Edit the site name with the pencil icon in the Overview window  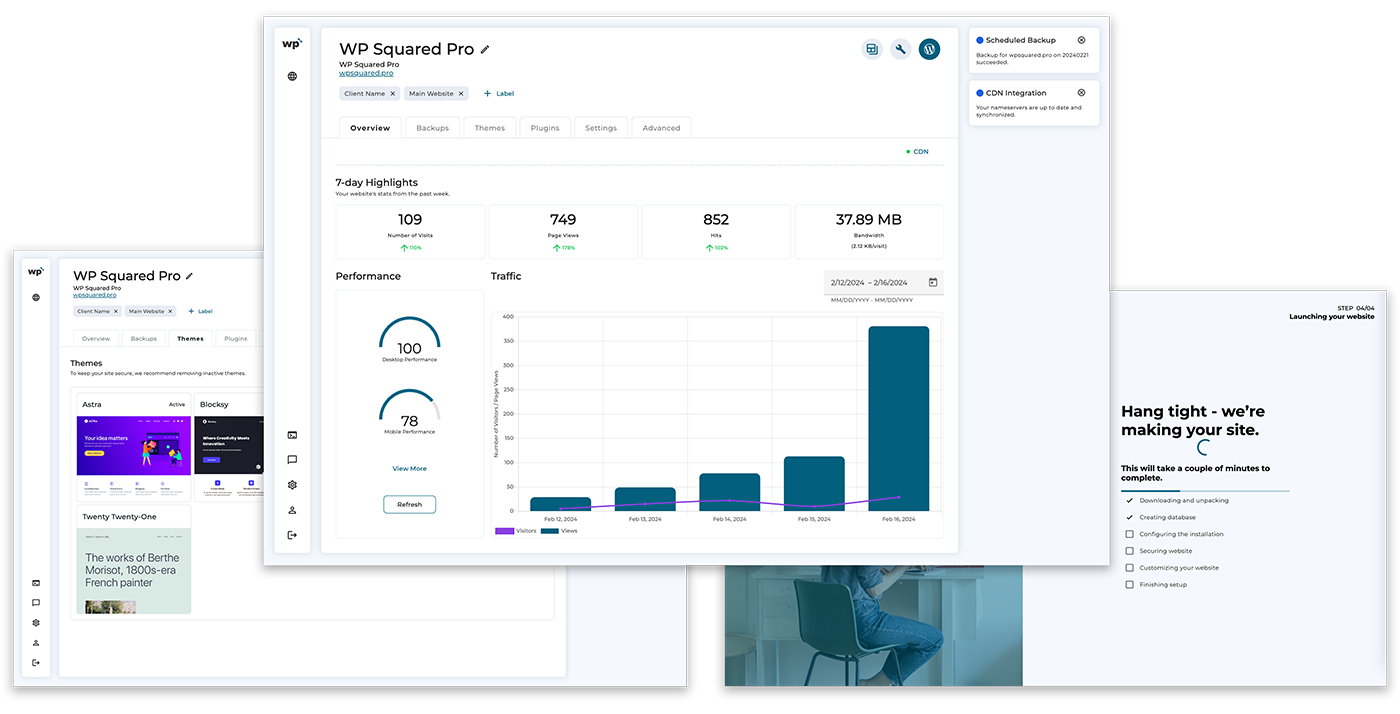485,49
